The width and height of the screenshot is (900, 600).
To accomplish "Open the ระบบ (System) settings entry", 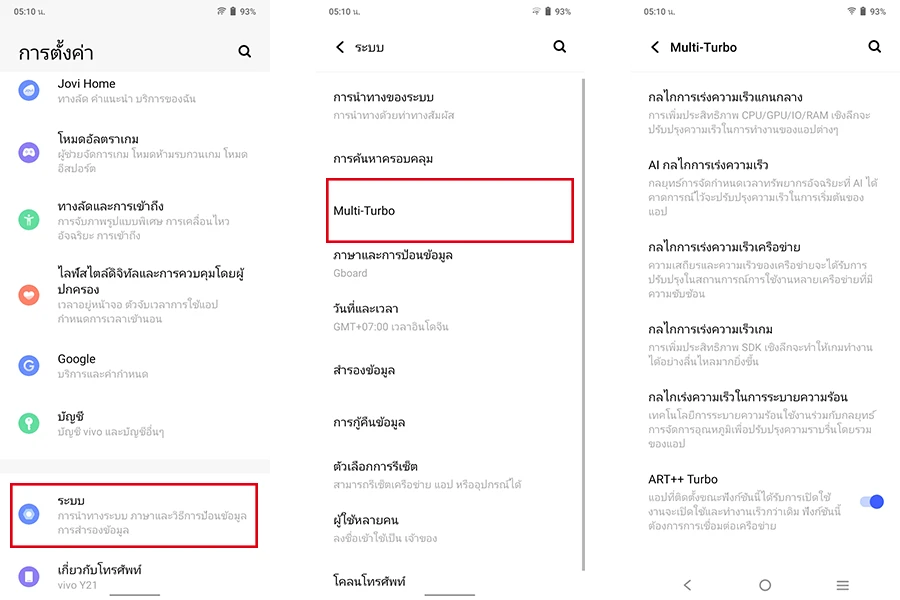I will [x=134, y=515].
